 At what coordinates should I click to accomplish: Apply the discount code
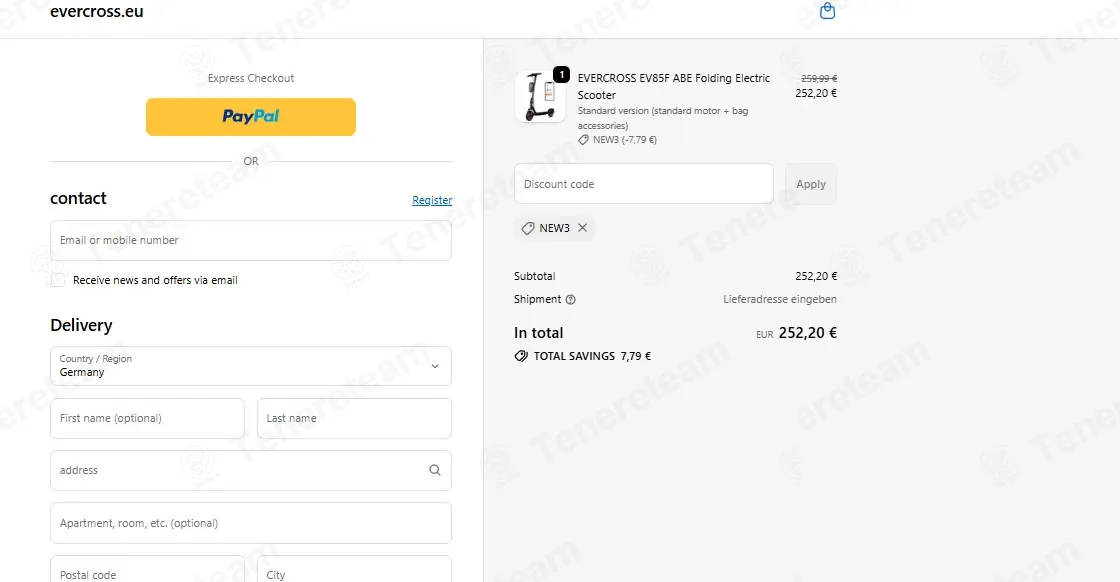[811, 184]
